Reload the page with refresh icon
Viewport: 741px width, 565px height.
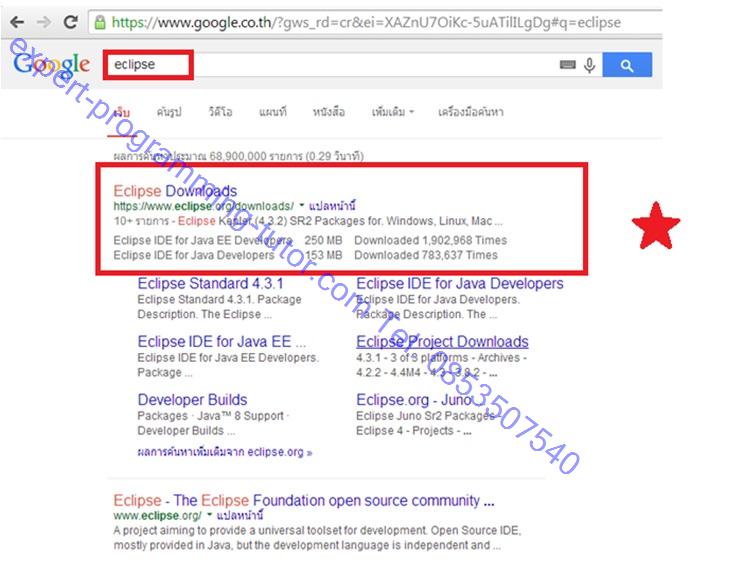tap(71, 22)
